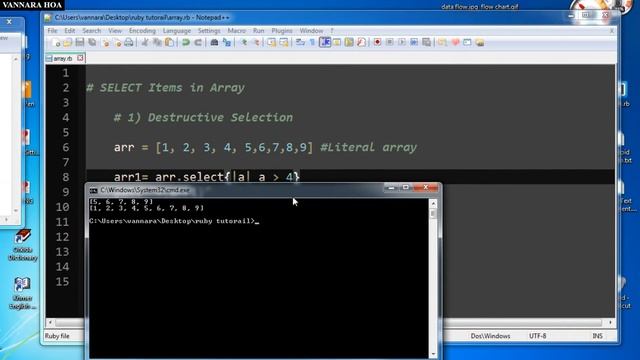The image size is (640, 360).
Task: Open the Language menu
Action: pos(177,31)
